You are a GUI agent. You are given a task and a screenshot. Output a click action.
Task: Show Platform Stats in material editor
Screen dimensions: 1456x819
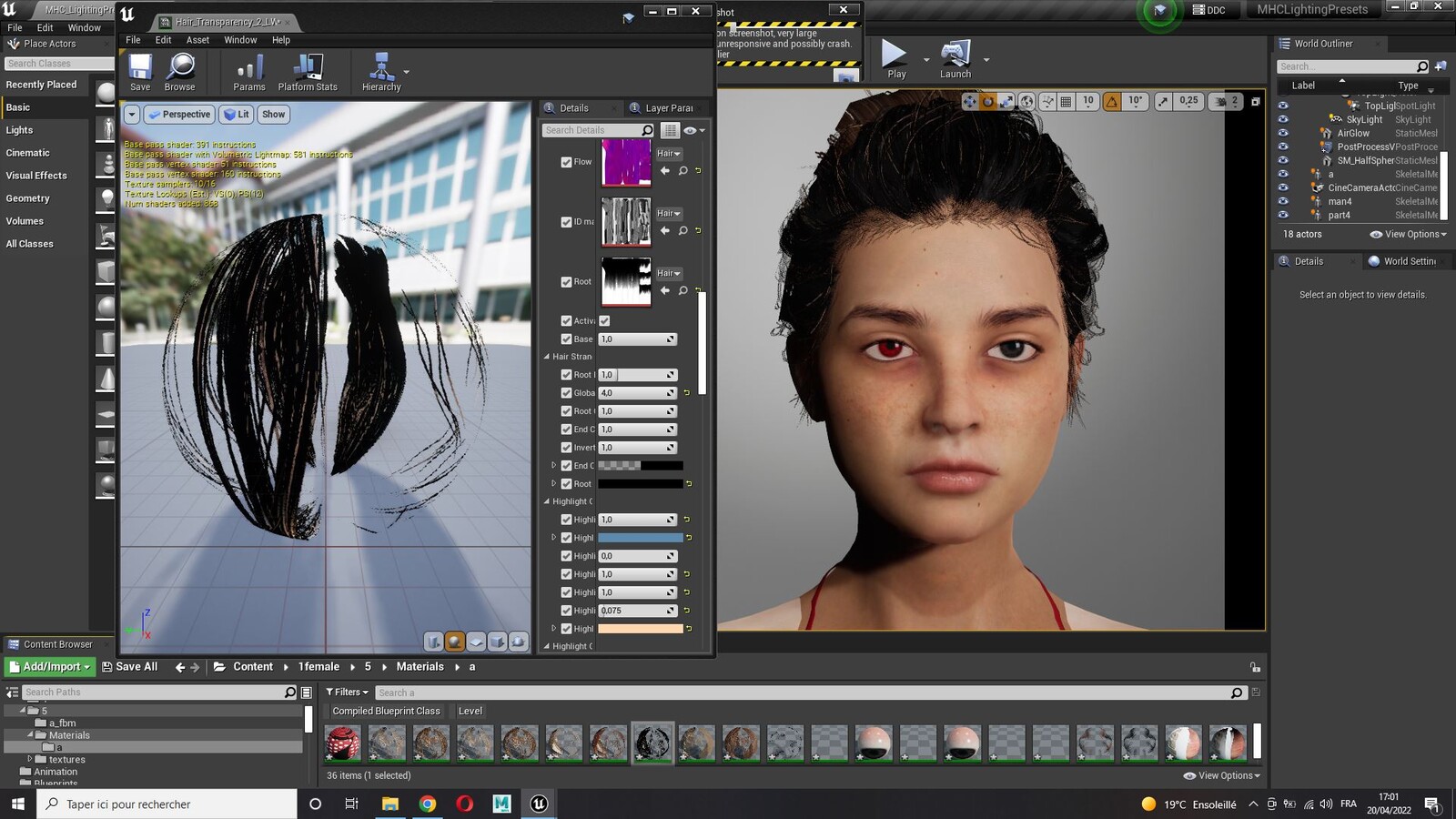pos(308,72)
